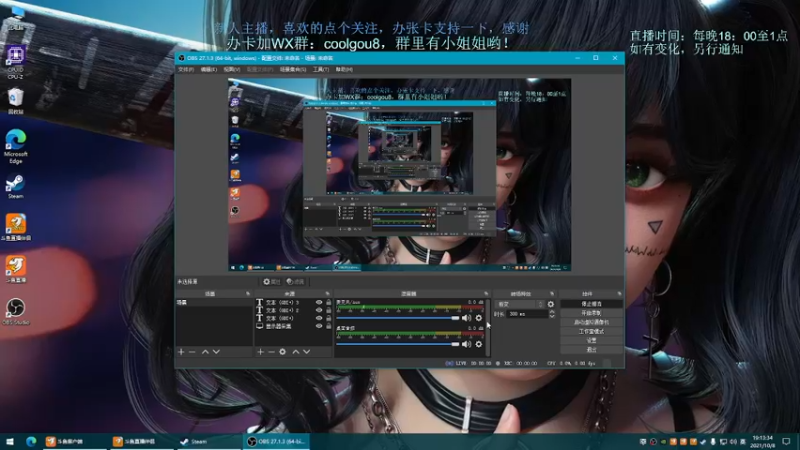
Task: Click the Start Virtual Camera button
Action: (x=591, y=322)
